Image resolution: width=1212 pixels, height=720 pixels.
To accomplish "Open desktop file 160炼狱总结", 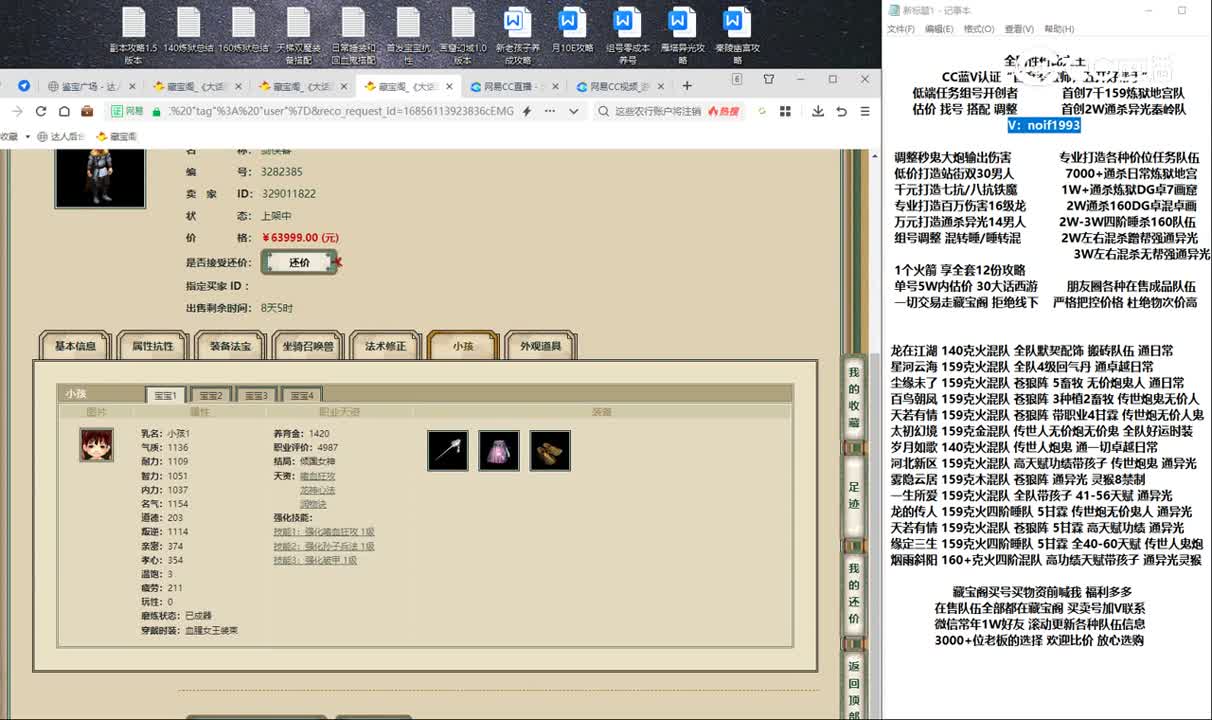I will (x=244, y=30).
